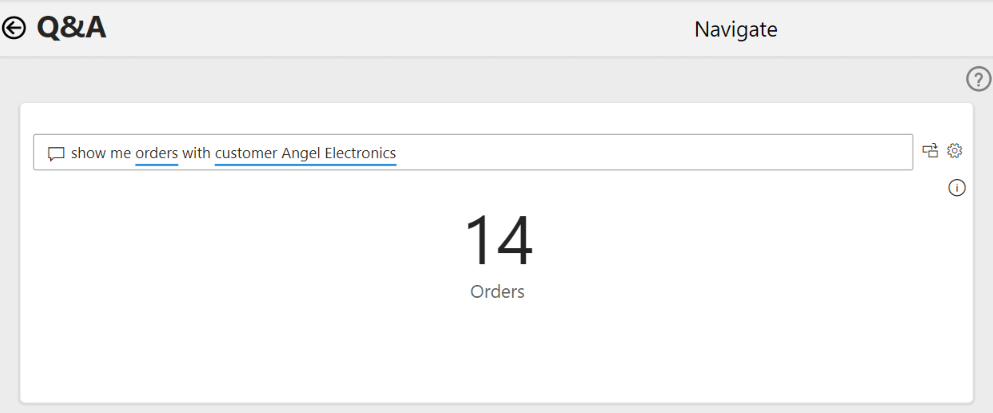The height and width of the screenshot is (413, 993).
Task: Click the "Orders" label under the number
Action: [498, 292]
